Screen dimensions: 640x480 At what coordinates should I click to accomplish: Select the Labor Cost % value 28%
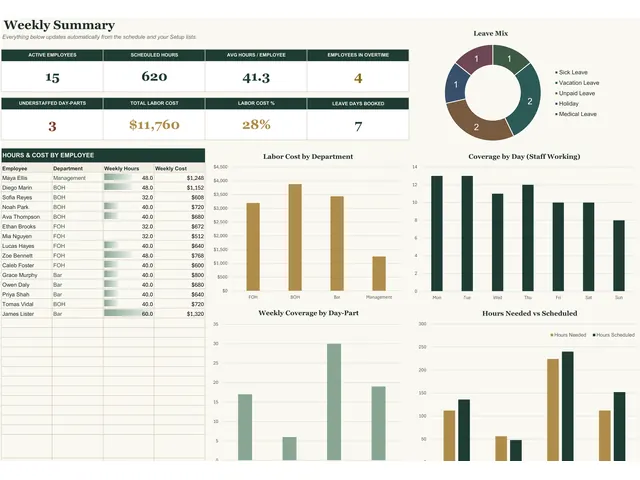click(256, 124)
